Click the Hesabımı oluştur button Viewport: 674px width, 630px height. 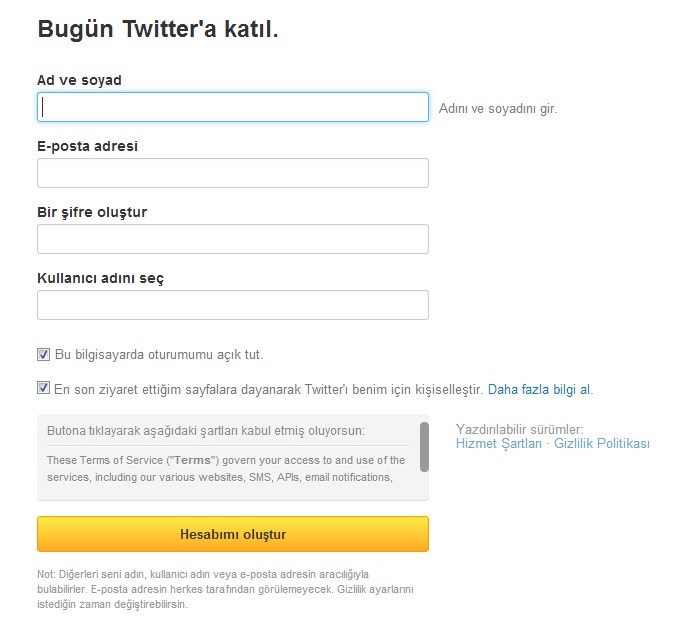tap(233, 534)
